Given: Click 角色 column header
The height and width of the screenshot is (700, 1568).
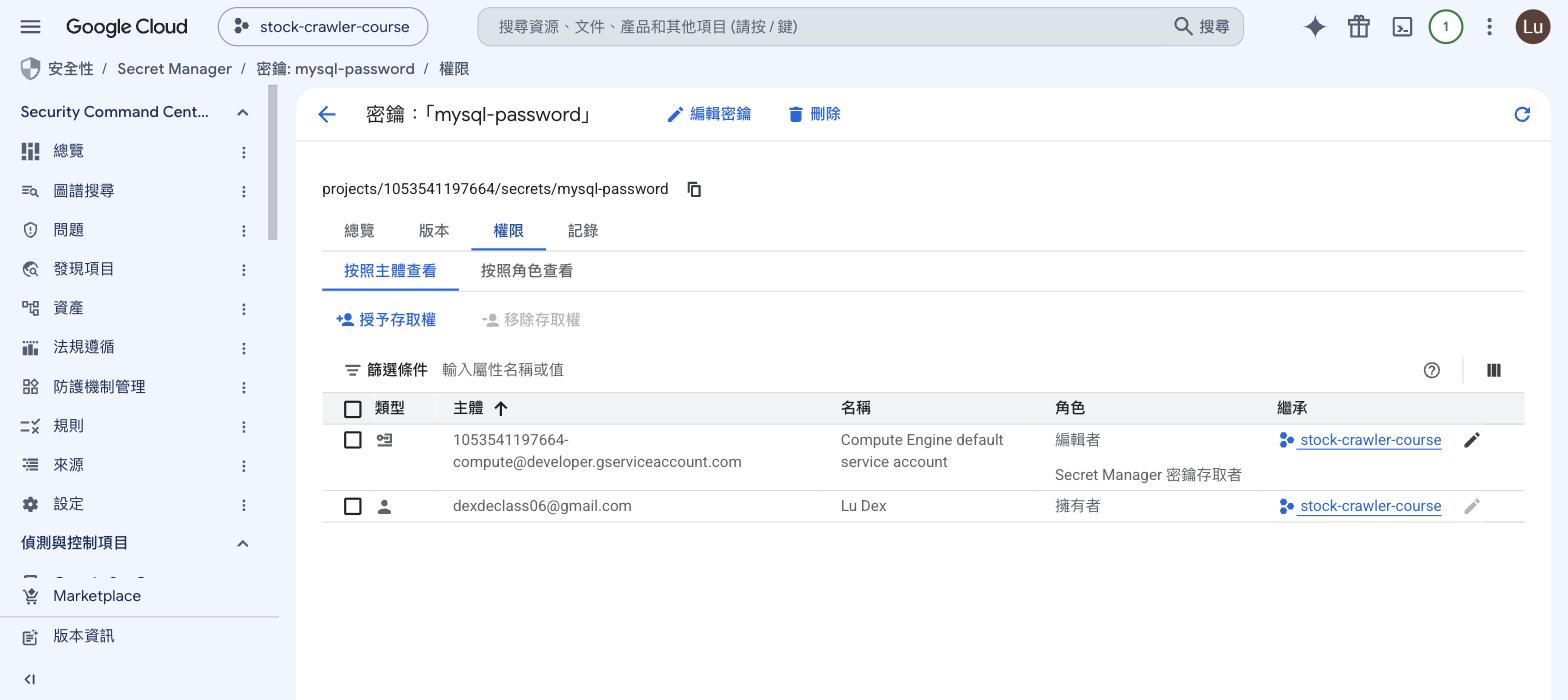Looking at the screenshot, I should pyautogui.click(x=1070, y=408).
